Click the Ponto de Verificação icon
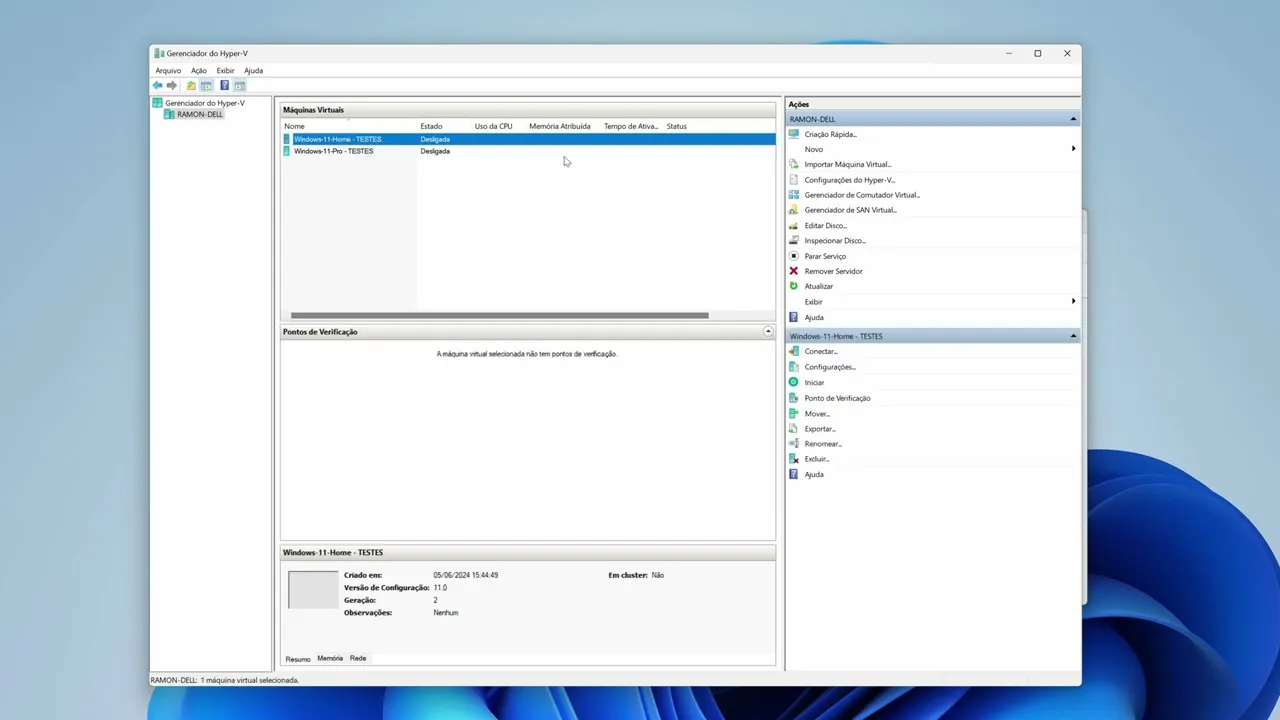The height and width of the screenshot is (720, 1280). coord(794,398)
